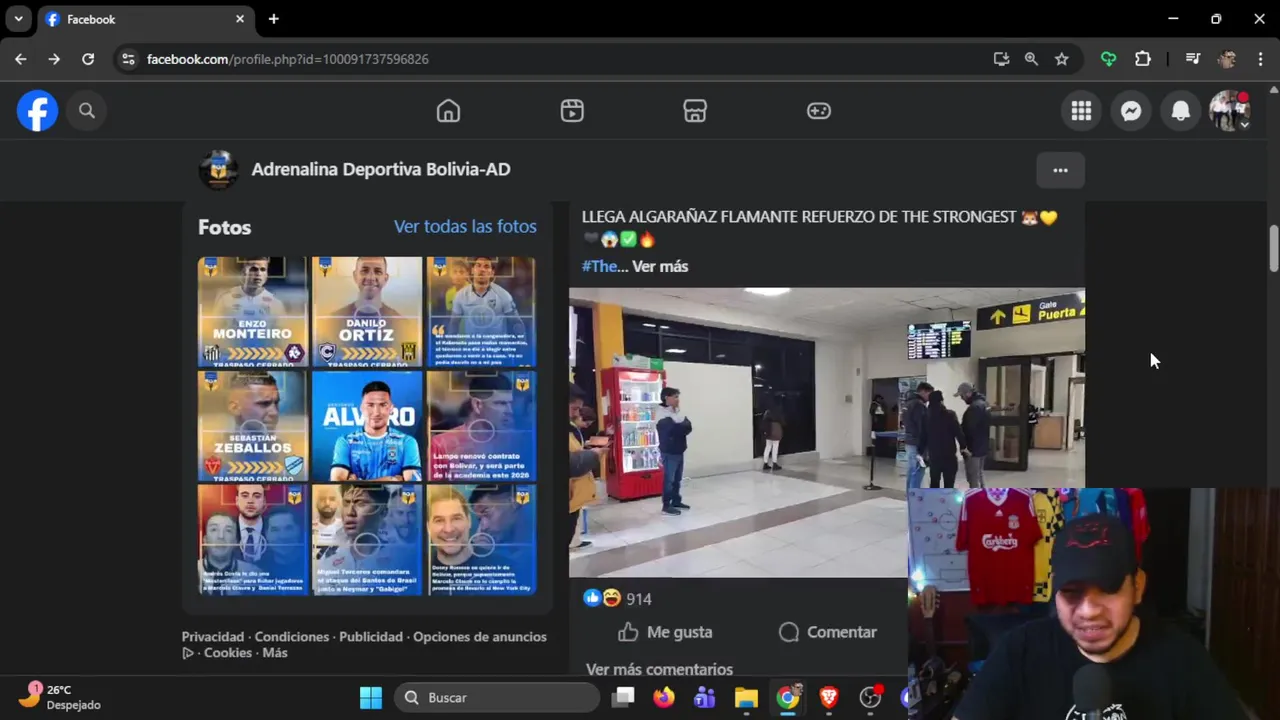Open Brave browser from taskbar
Screen dimensions: 1280x720
pos(829,698)
